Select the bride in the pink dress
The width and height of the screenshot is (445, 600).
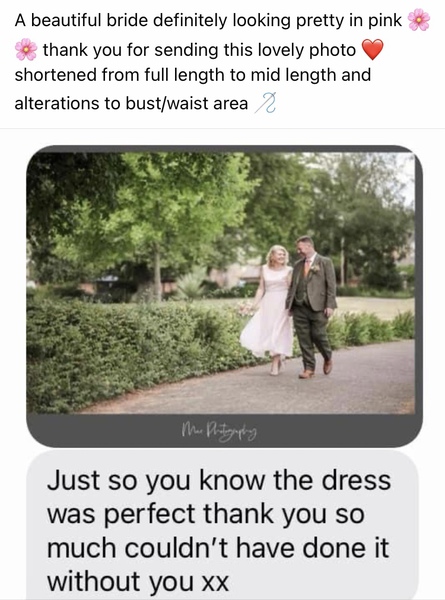[270, 309]
